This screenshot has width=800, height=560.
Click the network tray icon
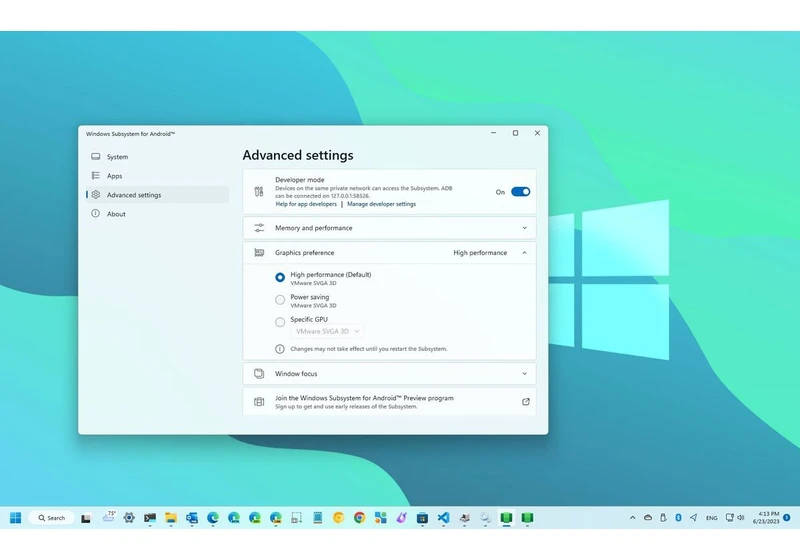tap(730, 518)
